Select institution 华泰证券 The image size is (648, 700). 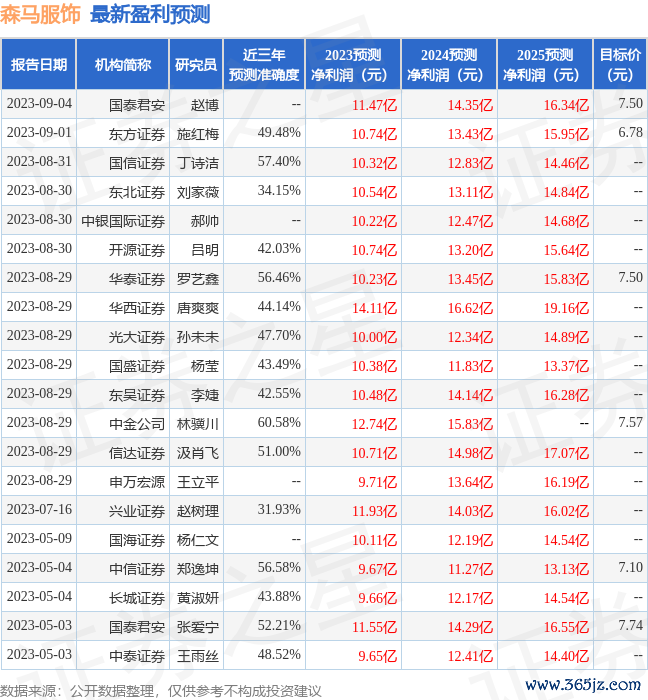137,279
